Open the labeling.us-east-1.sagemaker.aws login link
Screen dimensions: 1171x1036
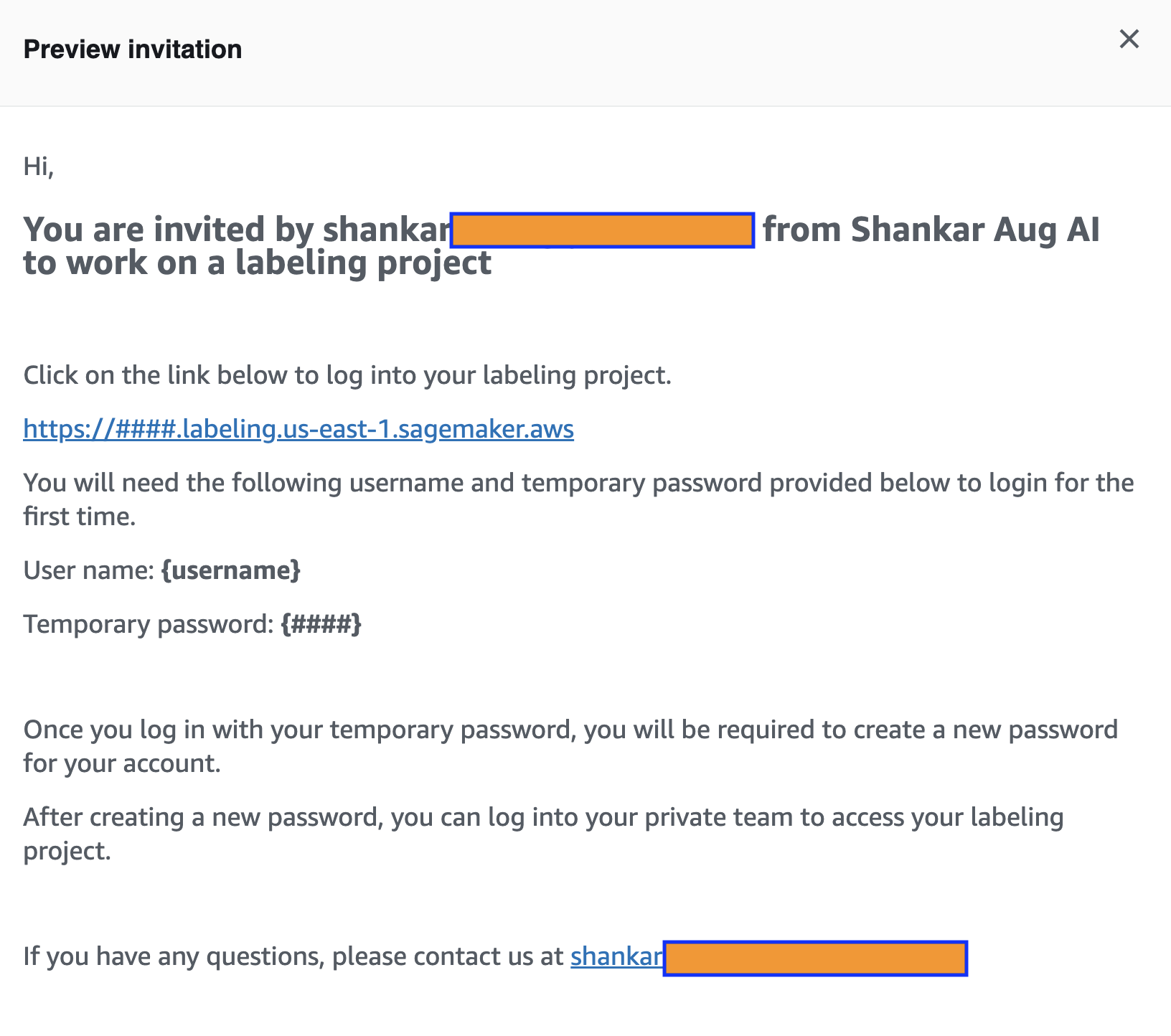click(298, 429)
